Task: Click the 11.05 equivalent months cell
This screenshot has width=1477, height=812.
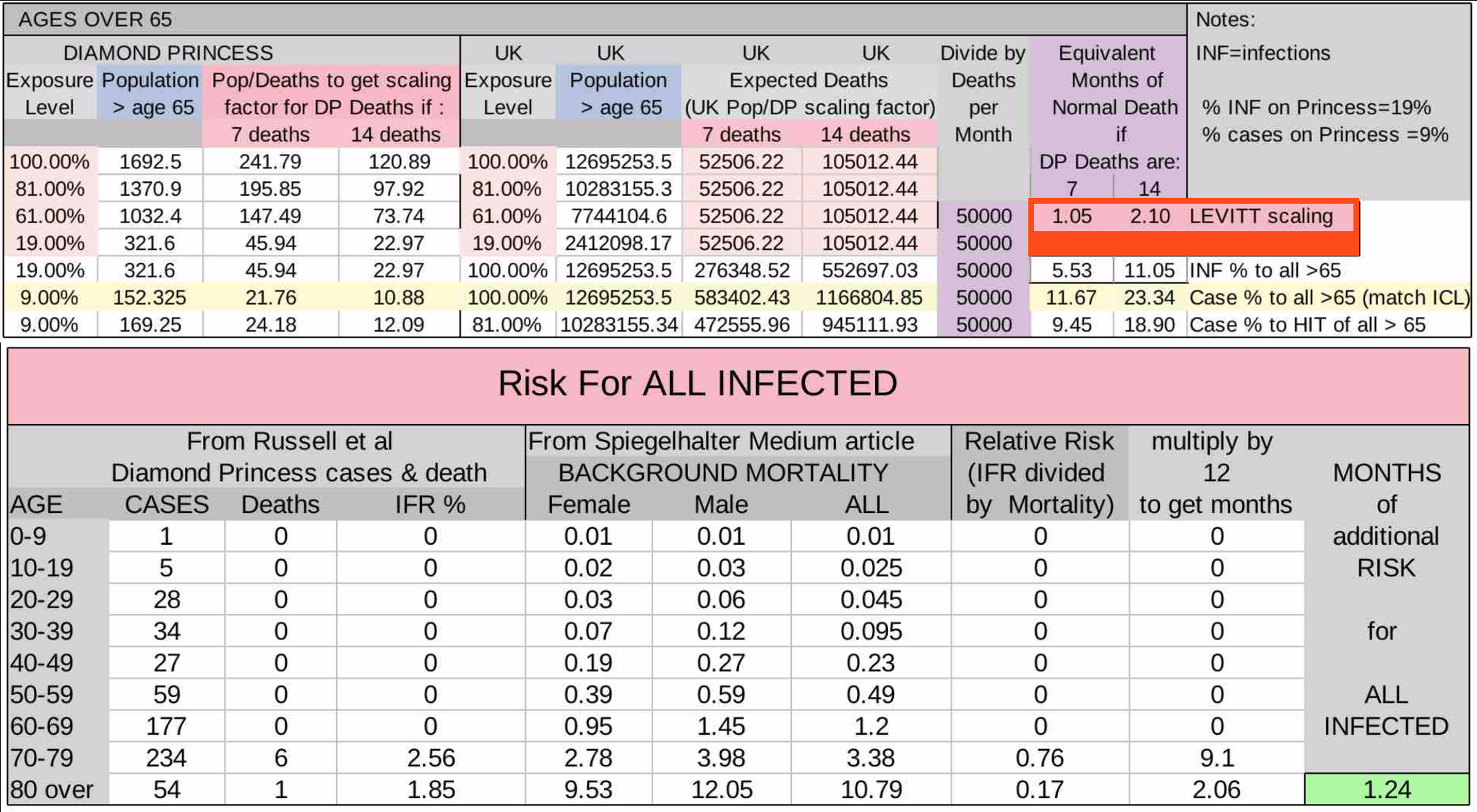Action: point(1150,270)
